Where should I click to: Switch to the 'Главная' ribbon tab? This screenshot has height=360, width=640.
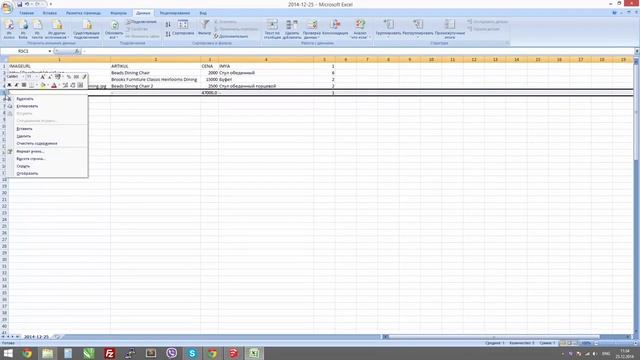[x=27, y=13]
